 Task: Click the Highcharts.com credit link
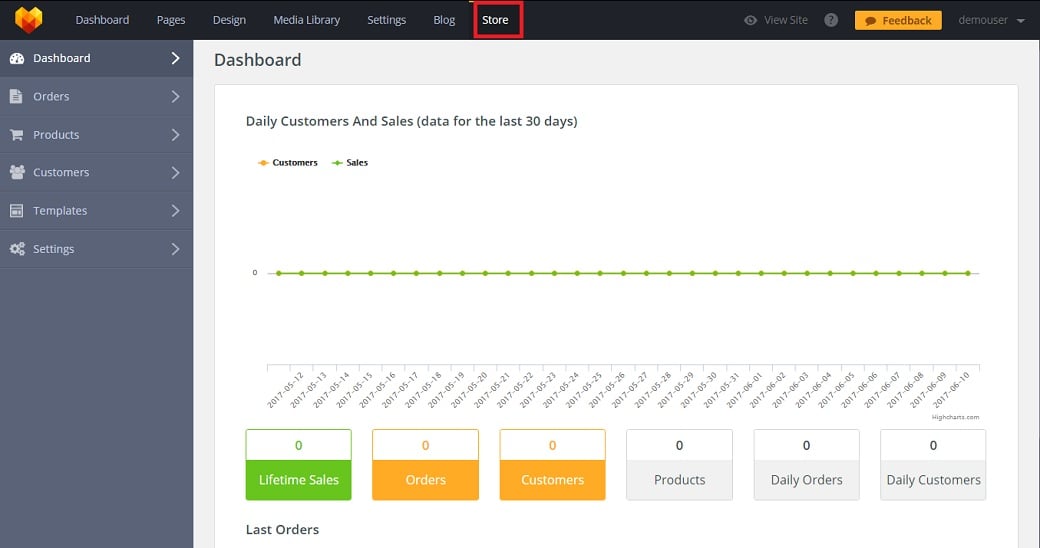pyautogui.click(x=955, y=417)
